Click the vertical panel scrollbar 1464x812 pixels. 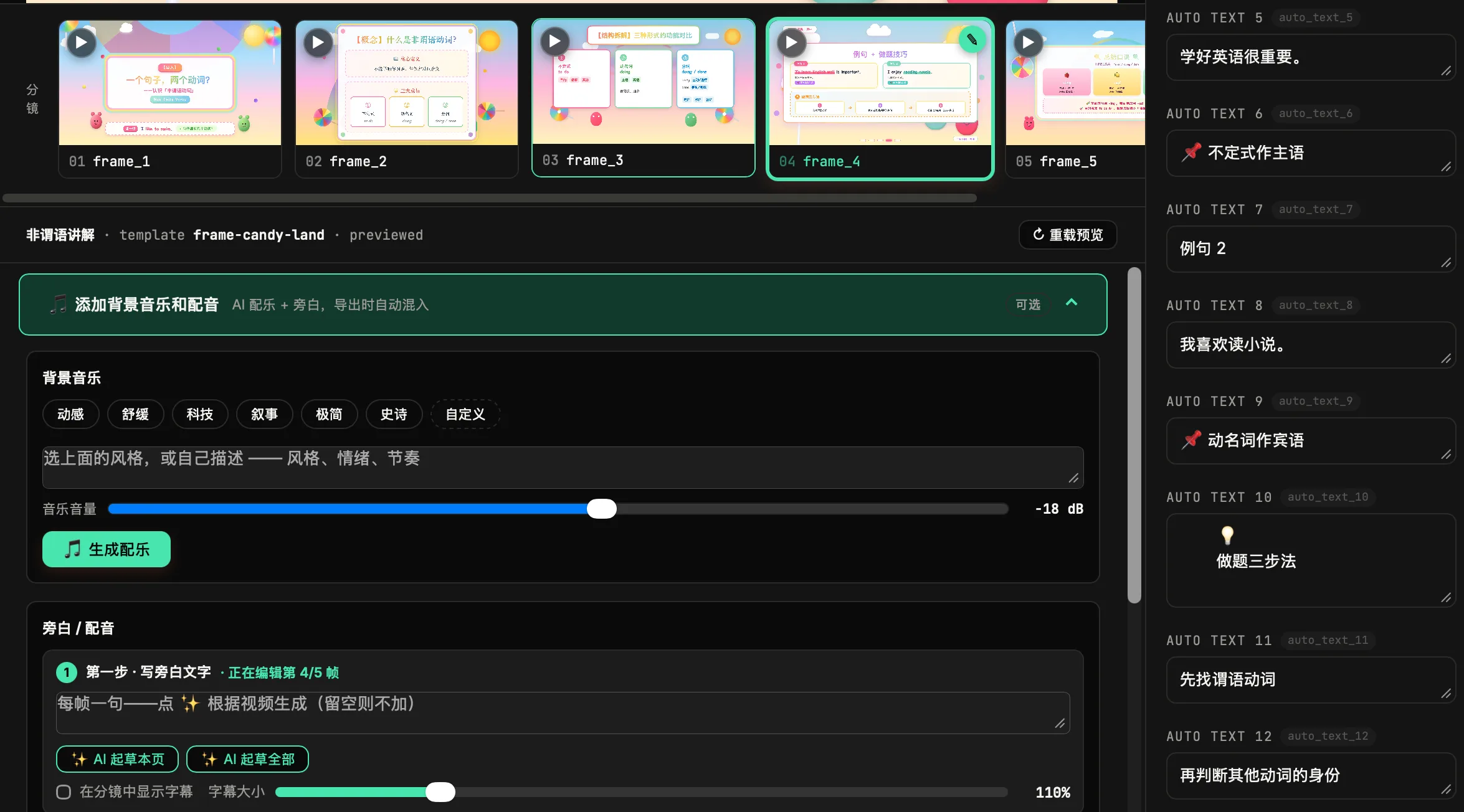pos(1134,435)
